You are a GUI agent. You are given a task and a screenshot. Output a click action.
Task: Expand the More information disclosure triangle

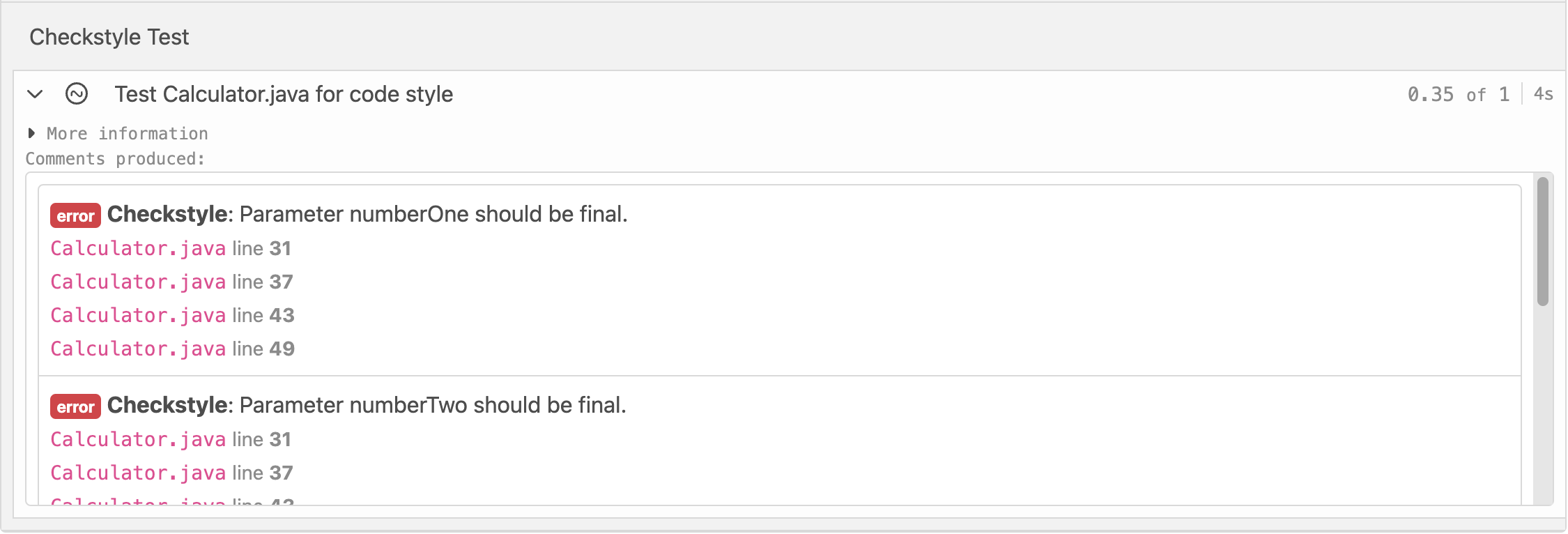(x=31, y=133)
